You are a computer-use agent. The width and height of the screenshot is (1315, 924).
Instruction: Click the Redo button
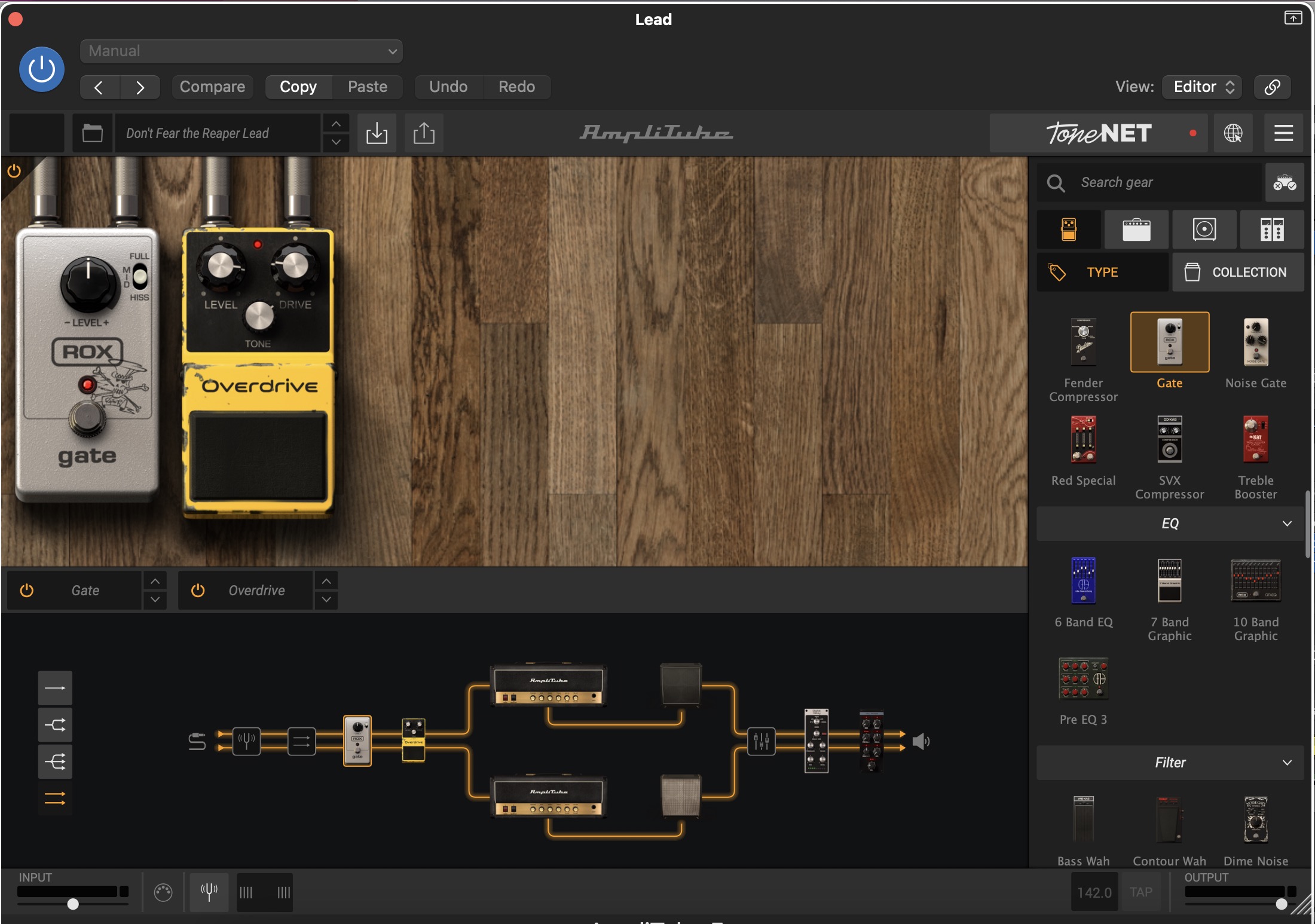[516, 87]
